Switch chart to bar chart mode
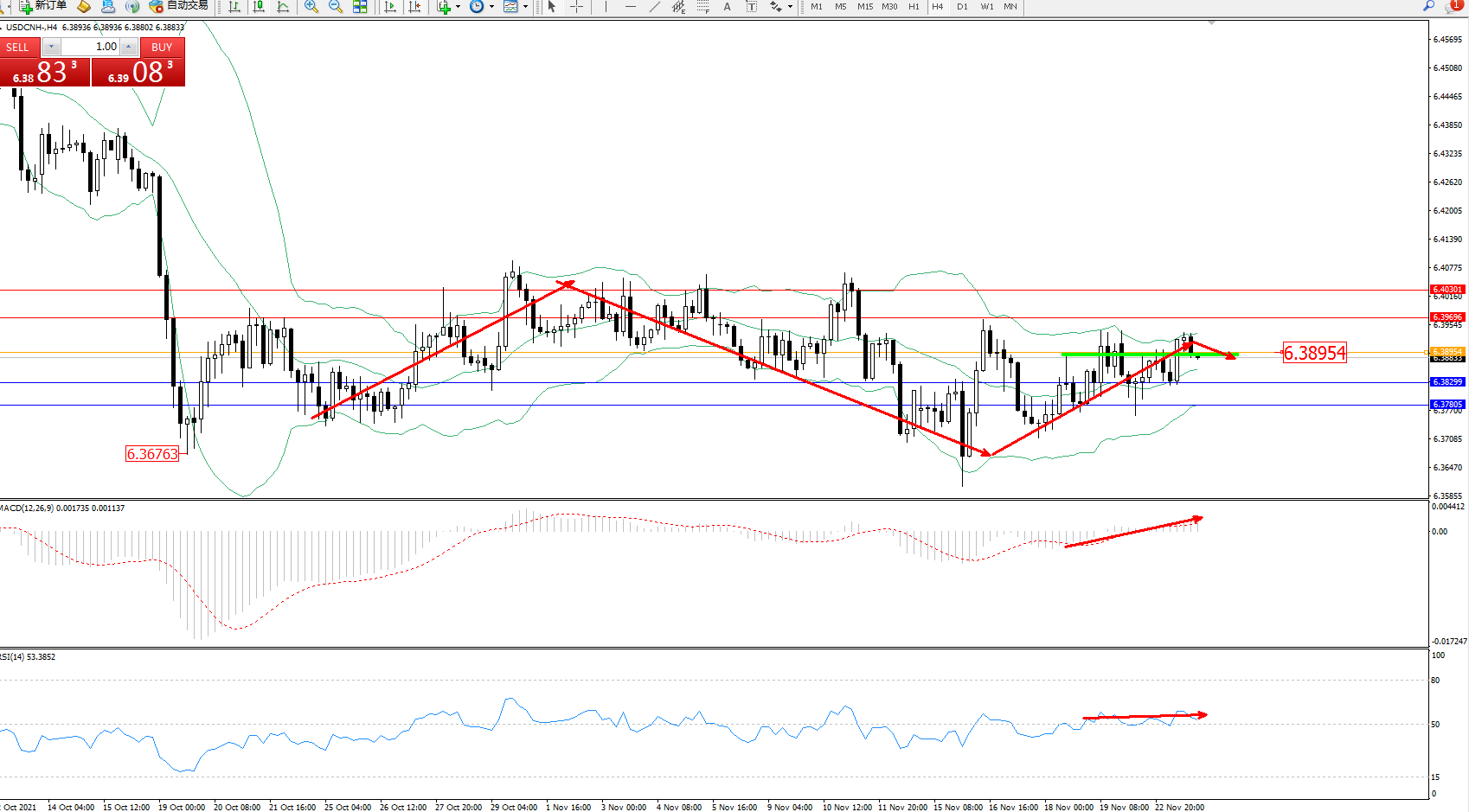The image size is (1469, 812). [x=234, y=7]
